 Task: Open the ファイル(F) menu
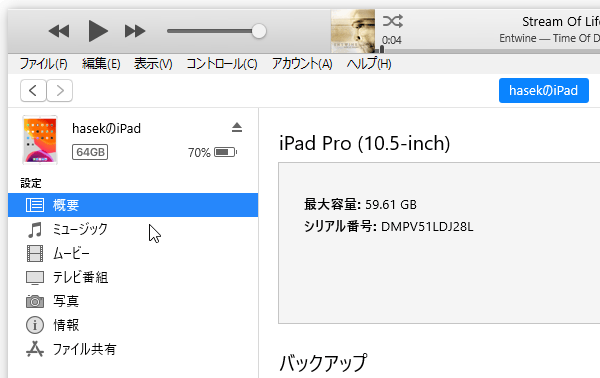pos(44,64)
